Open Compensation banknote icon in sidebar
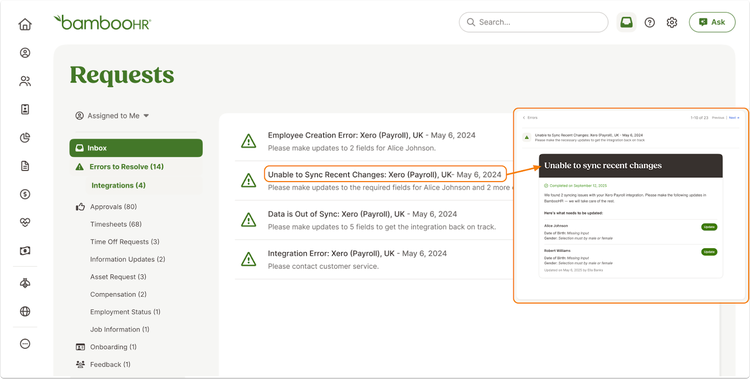This screenshot has height=379, width=750. [x=25, y=250]
